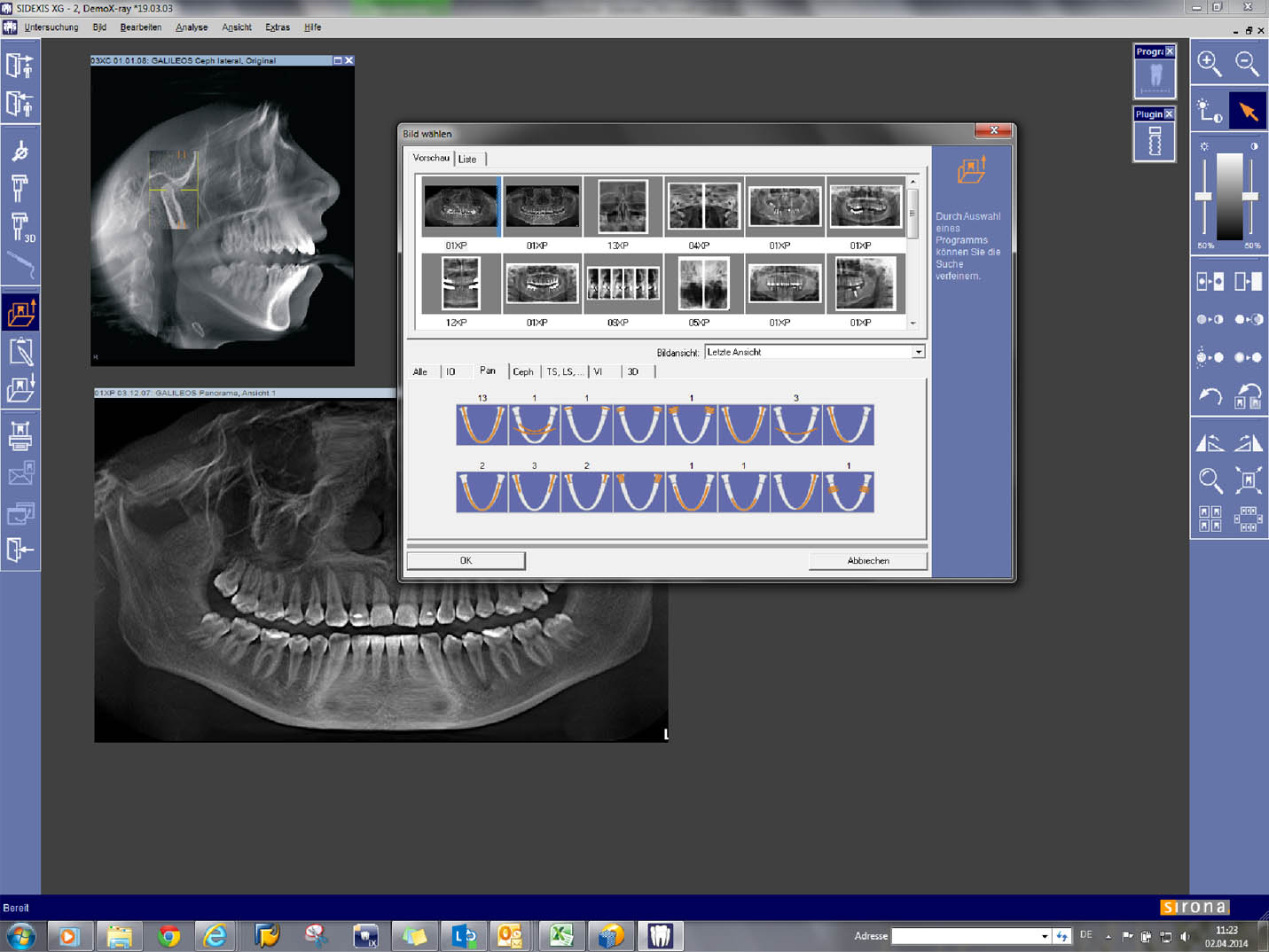Click the fit image to window icon

coord(1248,480)
